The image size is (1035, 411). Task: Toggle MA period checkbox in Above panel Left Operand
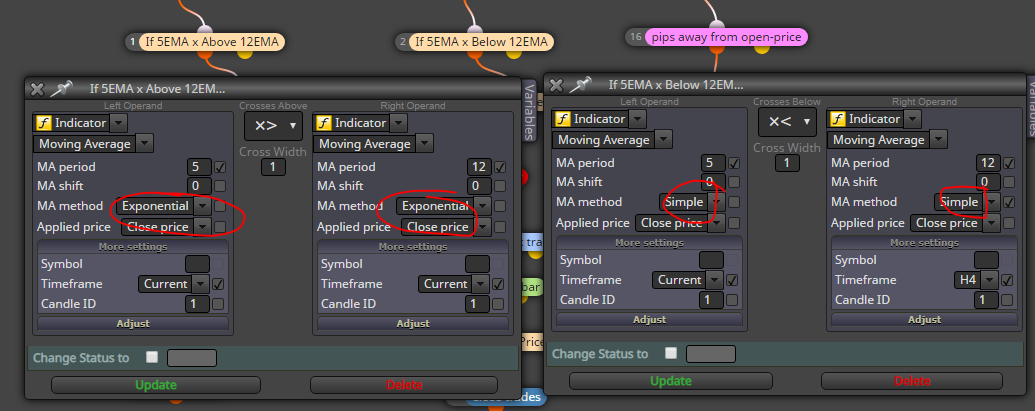pos(220,167)
